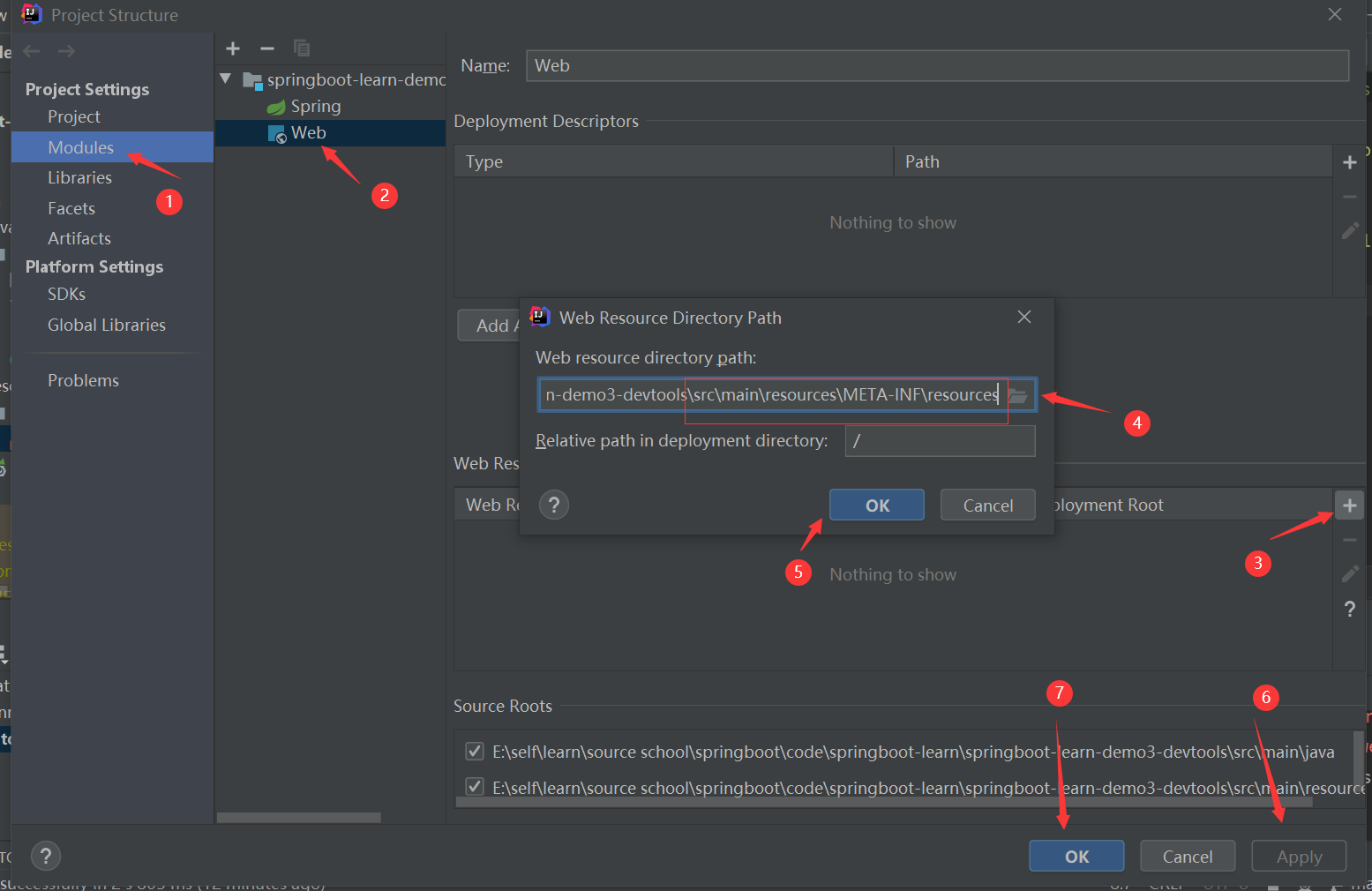The height and width of the screenshot is (891, 1372).
Task: Close the Web Resource Directory Path dialog
Action: tap(1024, 317)
